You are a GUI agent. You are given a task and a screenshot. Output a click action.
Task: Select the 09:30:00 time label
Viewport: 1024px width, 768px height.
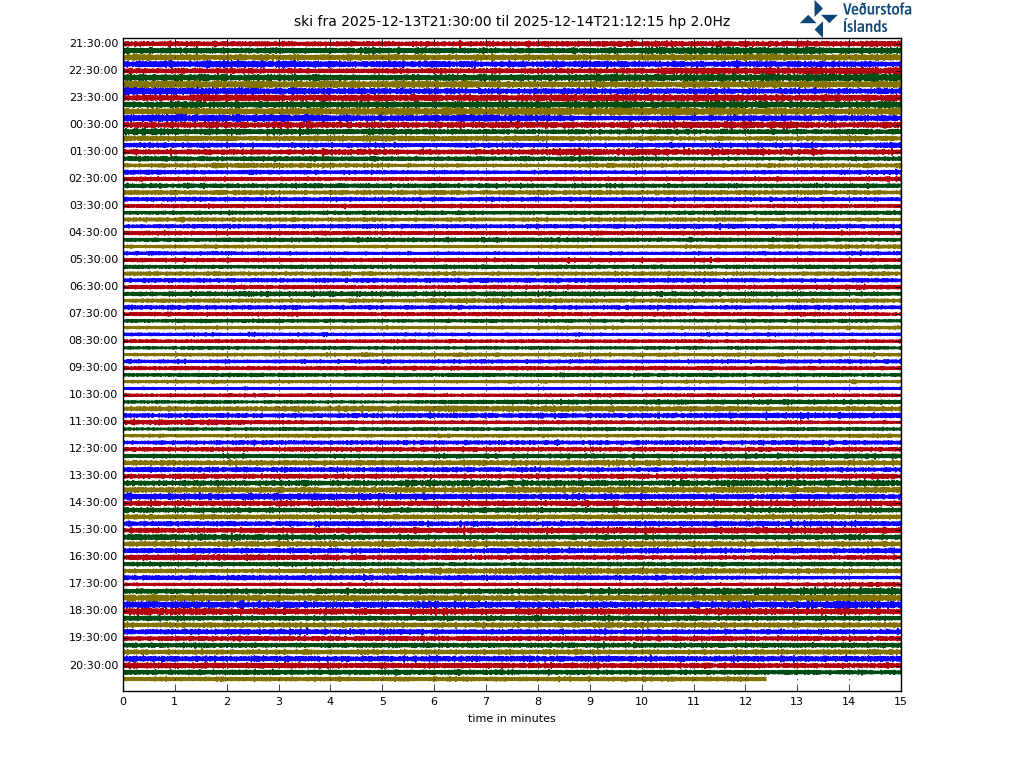pyautogui.click(x=93, y=368)
